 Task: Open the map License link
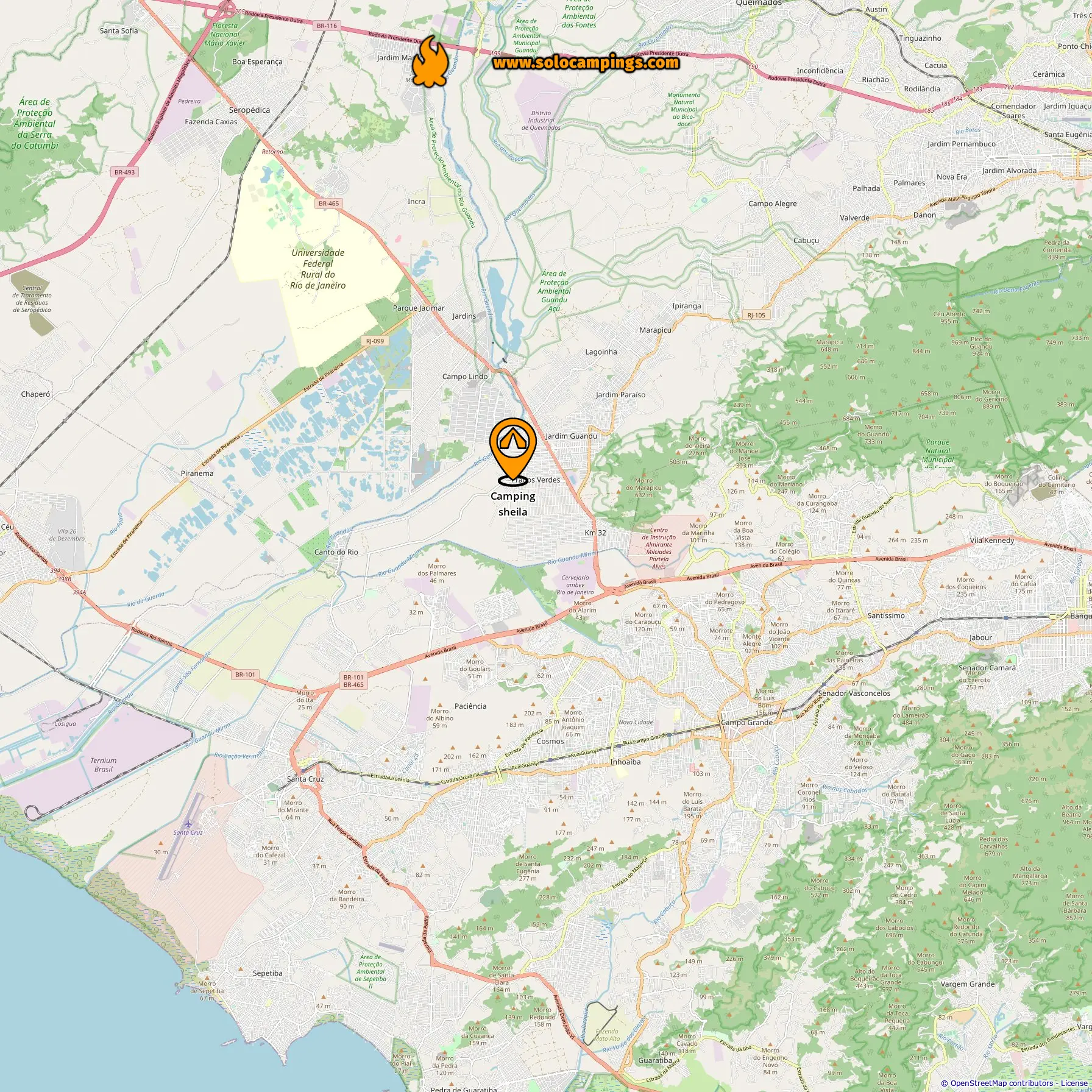tap(1073, 1083)
